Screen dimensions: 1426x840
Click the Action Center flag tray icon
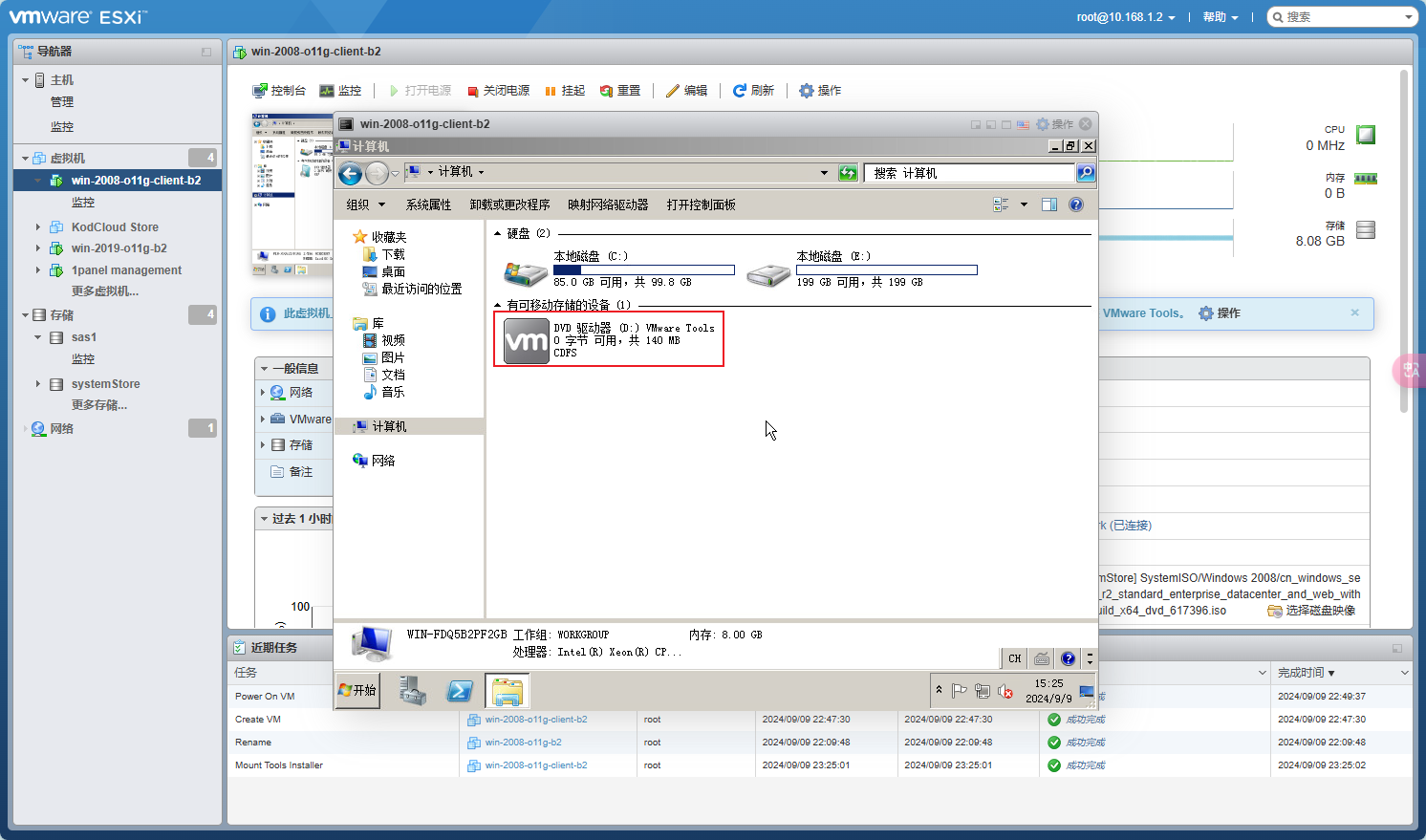click(x=960, y=691)
